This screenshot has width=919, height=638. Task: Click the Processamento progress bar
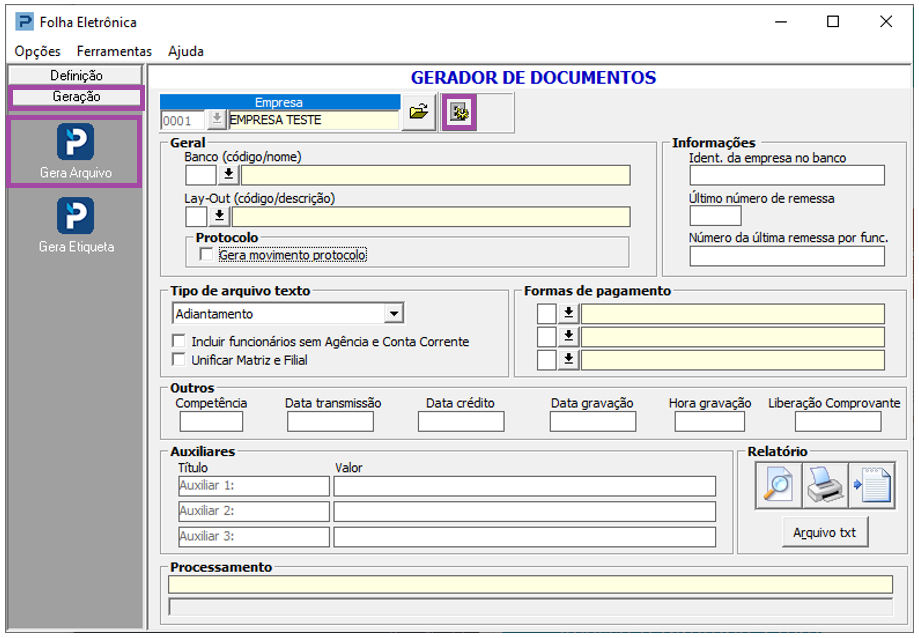pyautogui.click(x=530, y=607)
